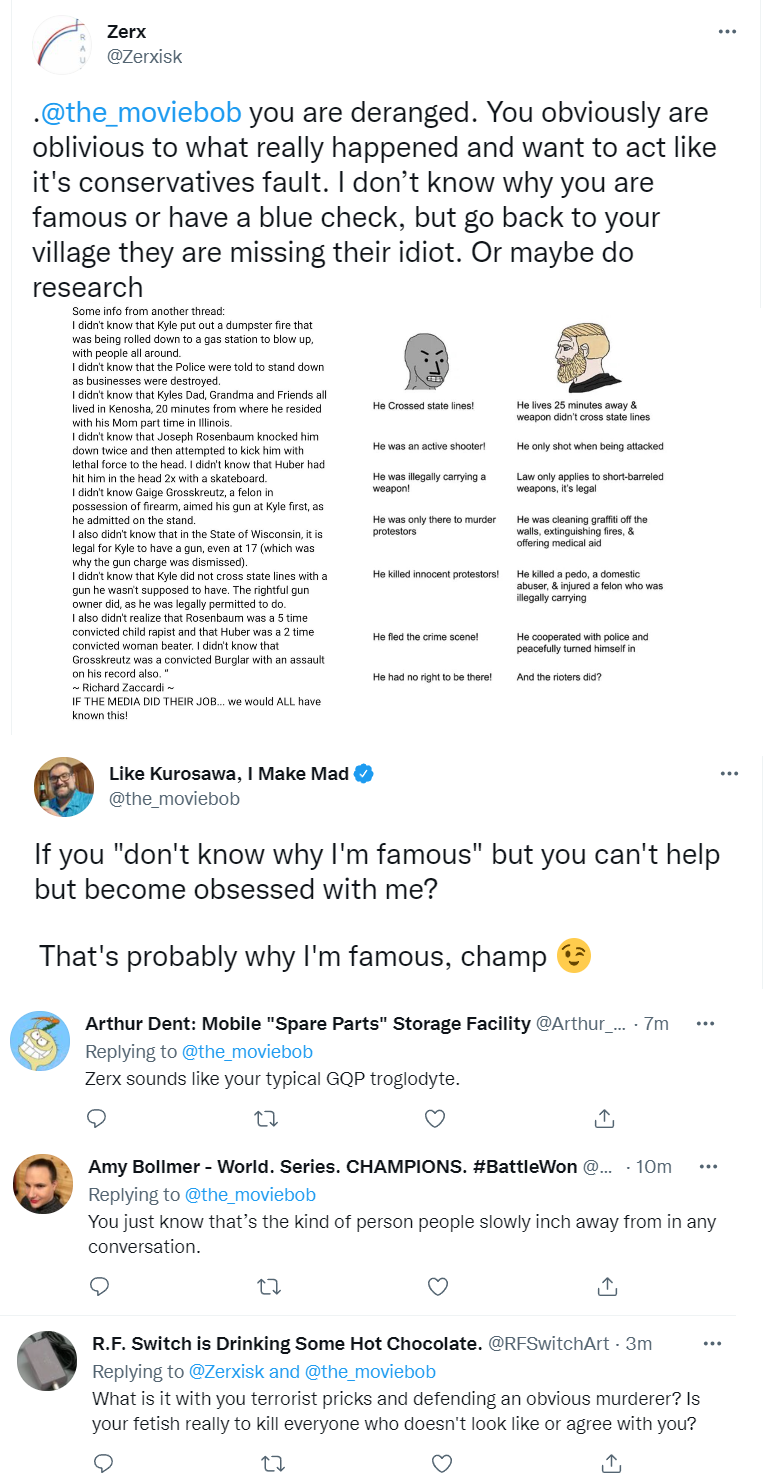
Task: Like Amy Bollmer's tweet
Action: (437, 1285)
